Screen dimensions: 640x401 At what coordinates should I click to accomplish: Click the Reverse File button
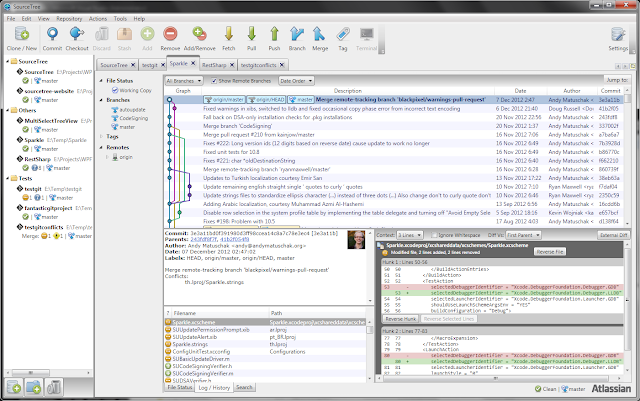550,252
